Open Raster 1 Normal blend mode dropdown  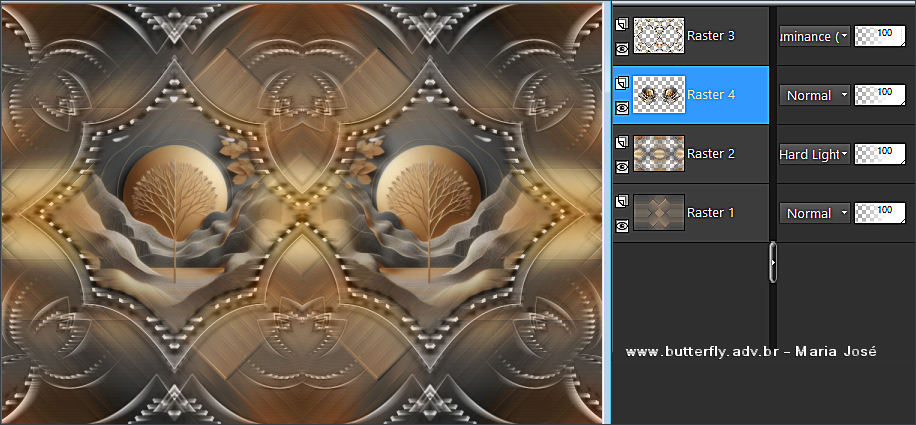pos(815,213)
